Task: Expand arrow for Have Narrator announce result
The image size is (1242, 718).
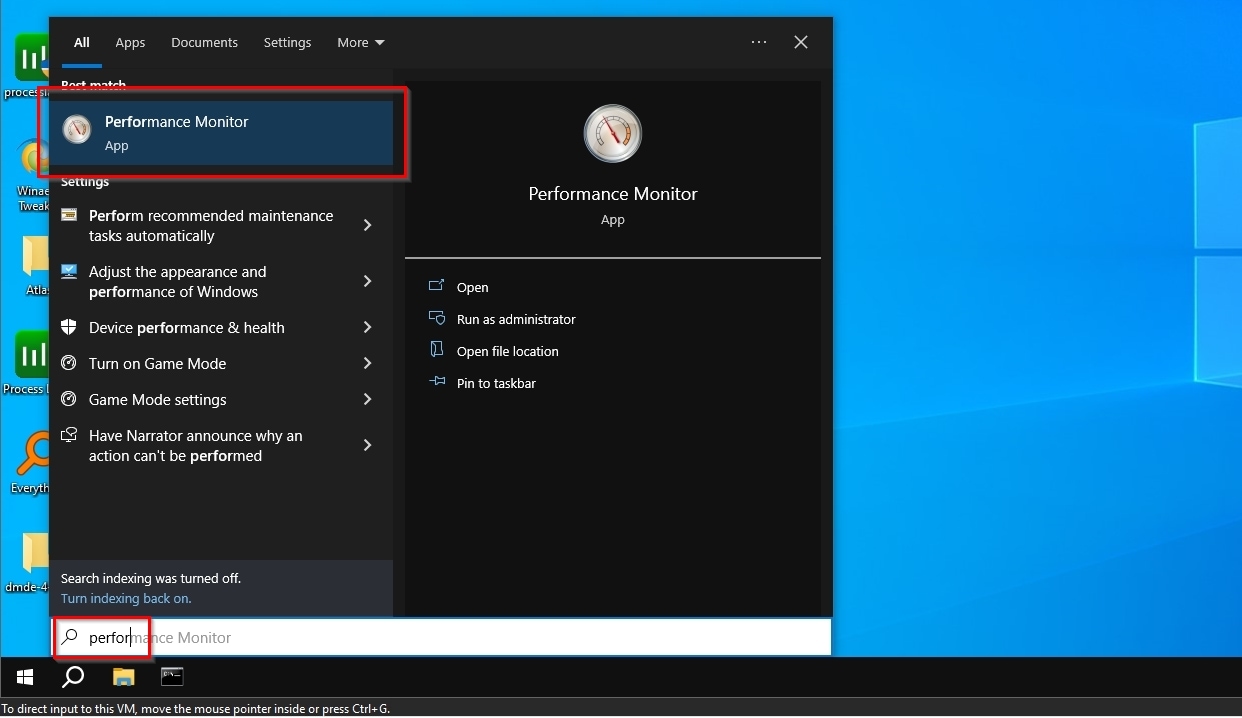Action: [x=367, y=445]
